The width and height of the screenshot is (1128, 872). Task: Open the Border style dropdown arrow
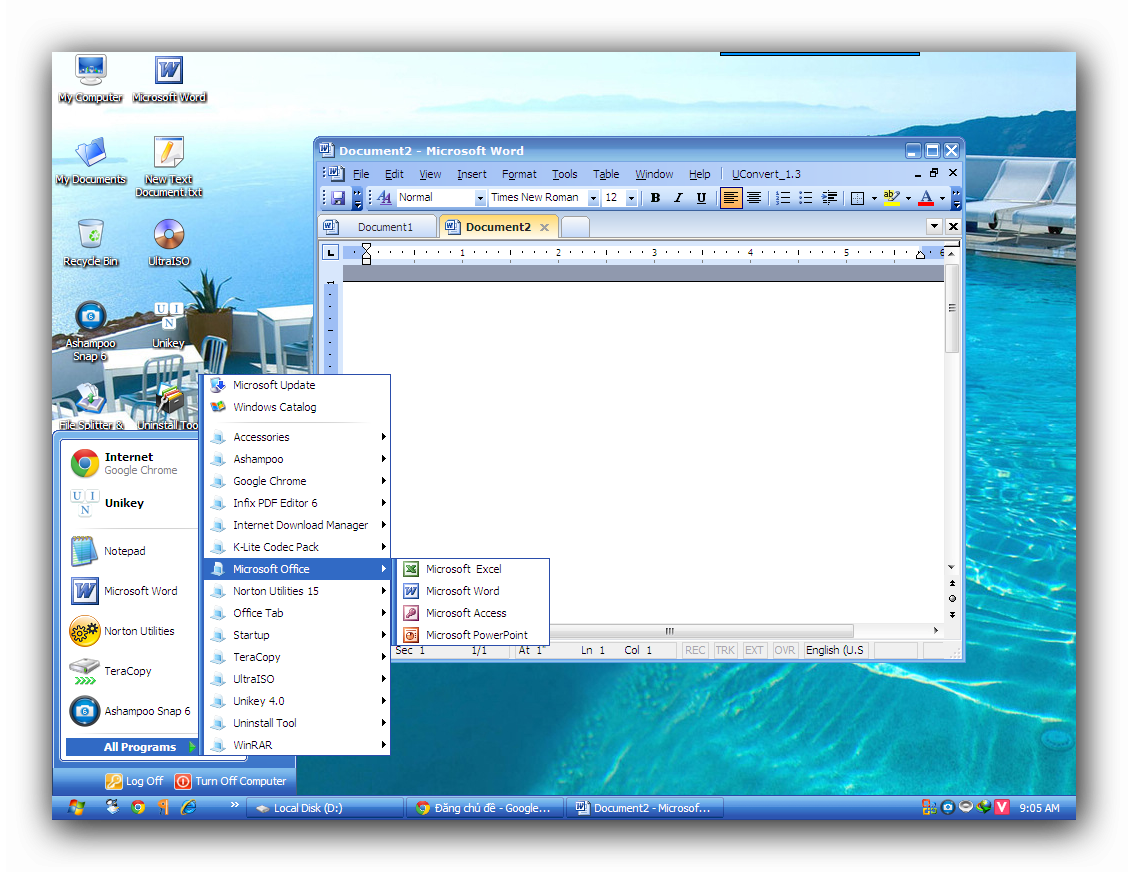tap(874, 198)
